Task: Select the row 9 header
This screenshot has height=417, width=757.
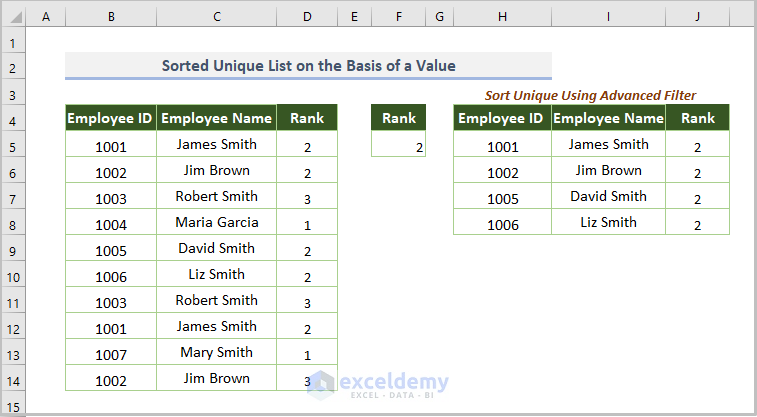Action: click(13, 250)
